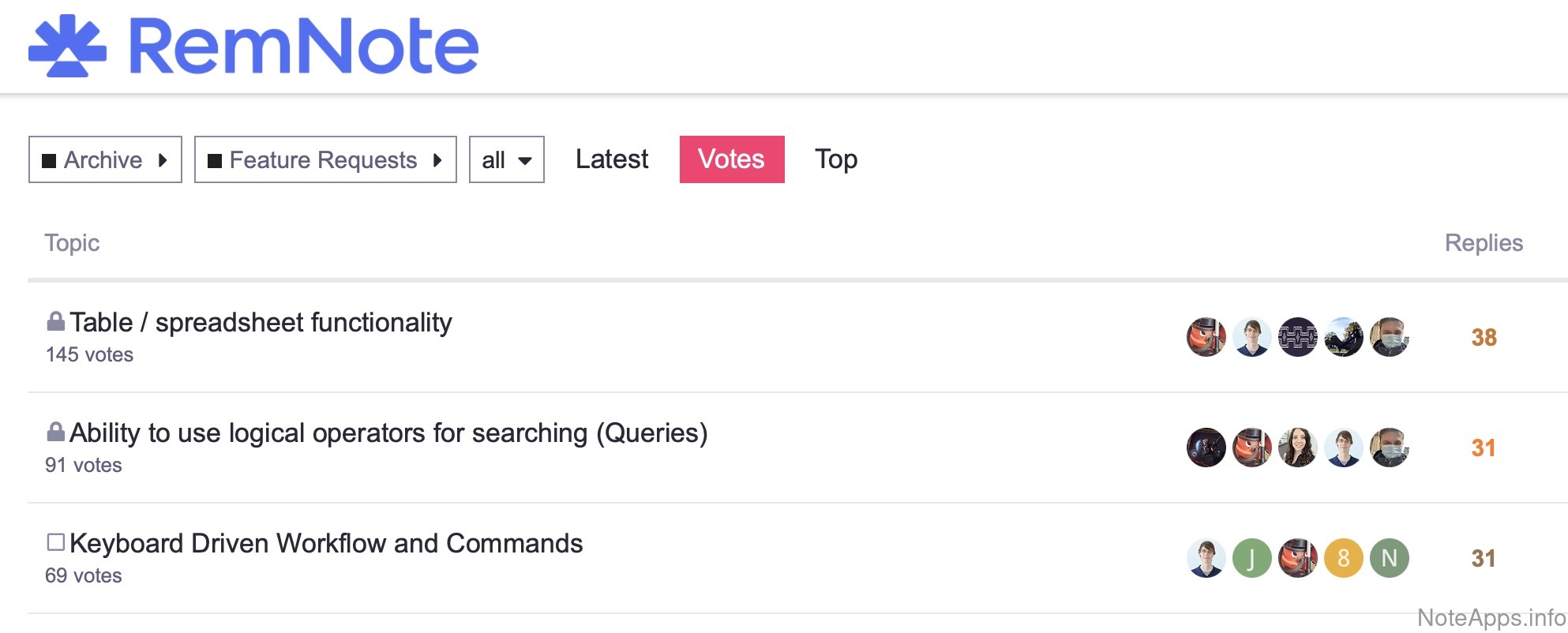The width and height of the screenshot is (1568, 633).
Task: Click the woman's avatar in logical operators row
Action: (1297, 448)
